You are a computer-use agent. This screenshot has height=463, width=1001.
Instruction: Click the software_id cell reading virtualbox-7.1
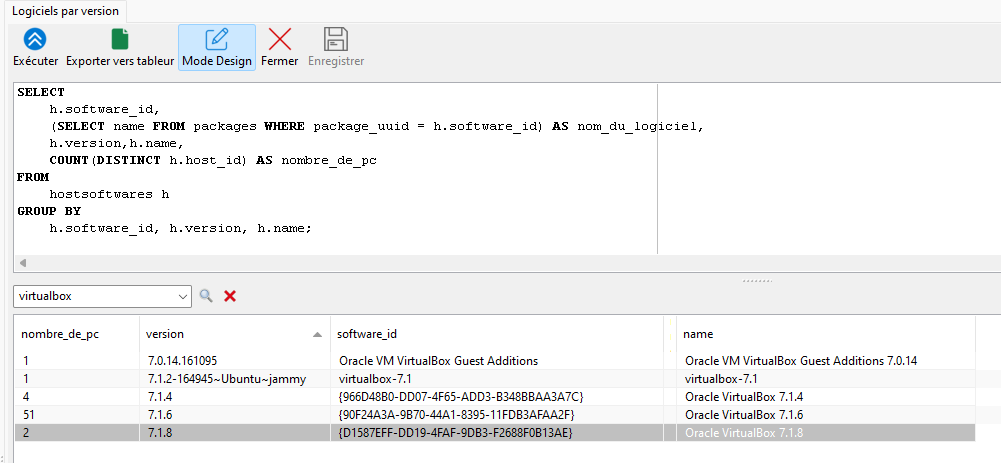498,379
